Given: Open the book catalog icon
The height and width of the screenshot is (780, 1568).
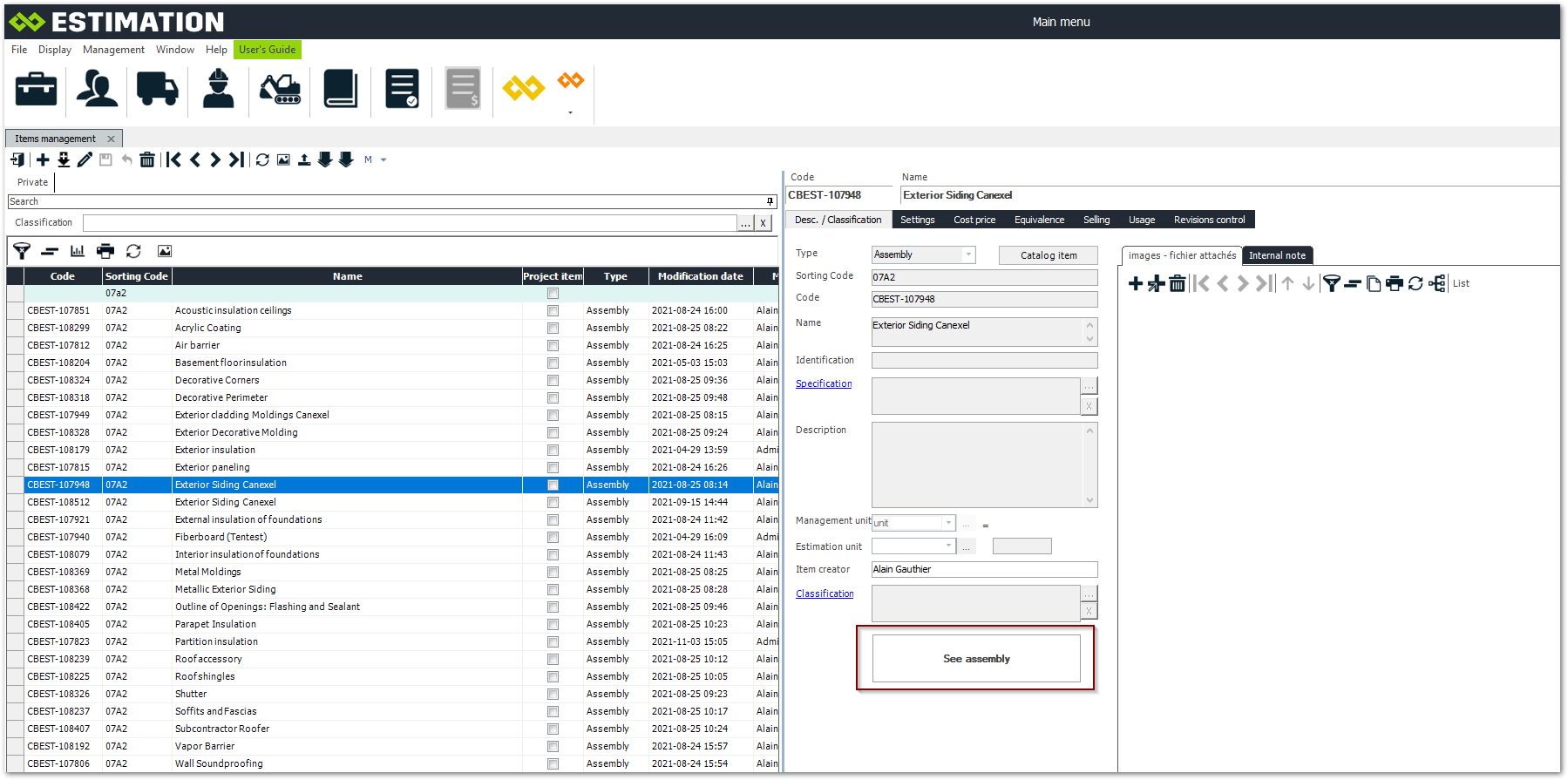Looking at the screenshot, I should tap(340, 89).
